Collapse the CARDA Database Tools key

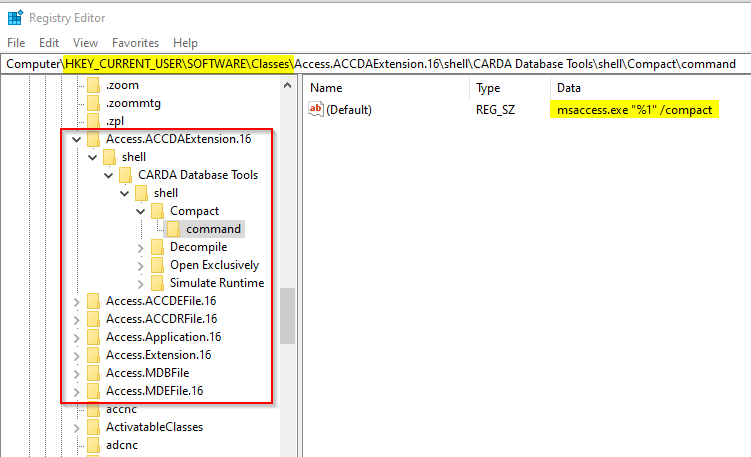point(109,175)
